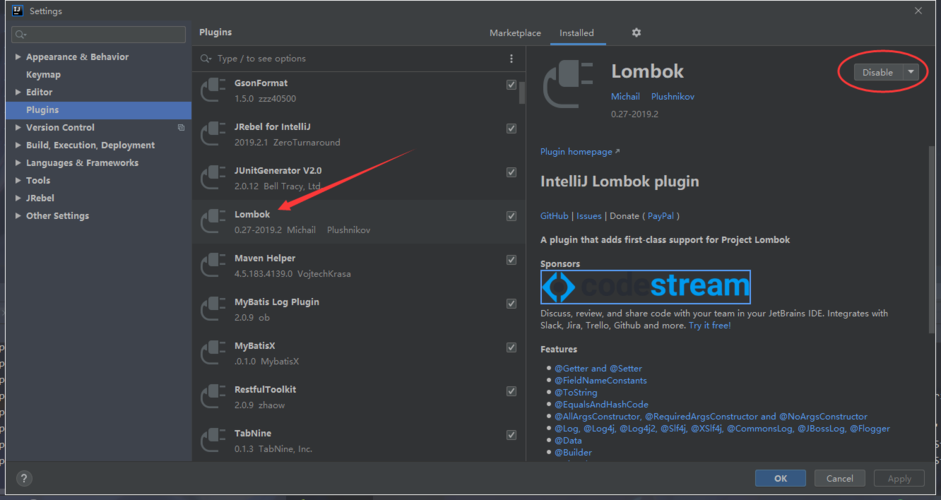Click the Lombok plugin icon in list
This screenshot has height=500, width=941.
[213, 221]
